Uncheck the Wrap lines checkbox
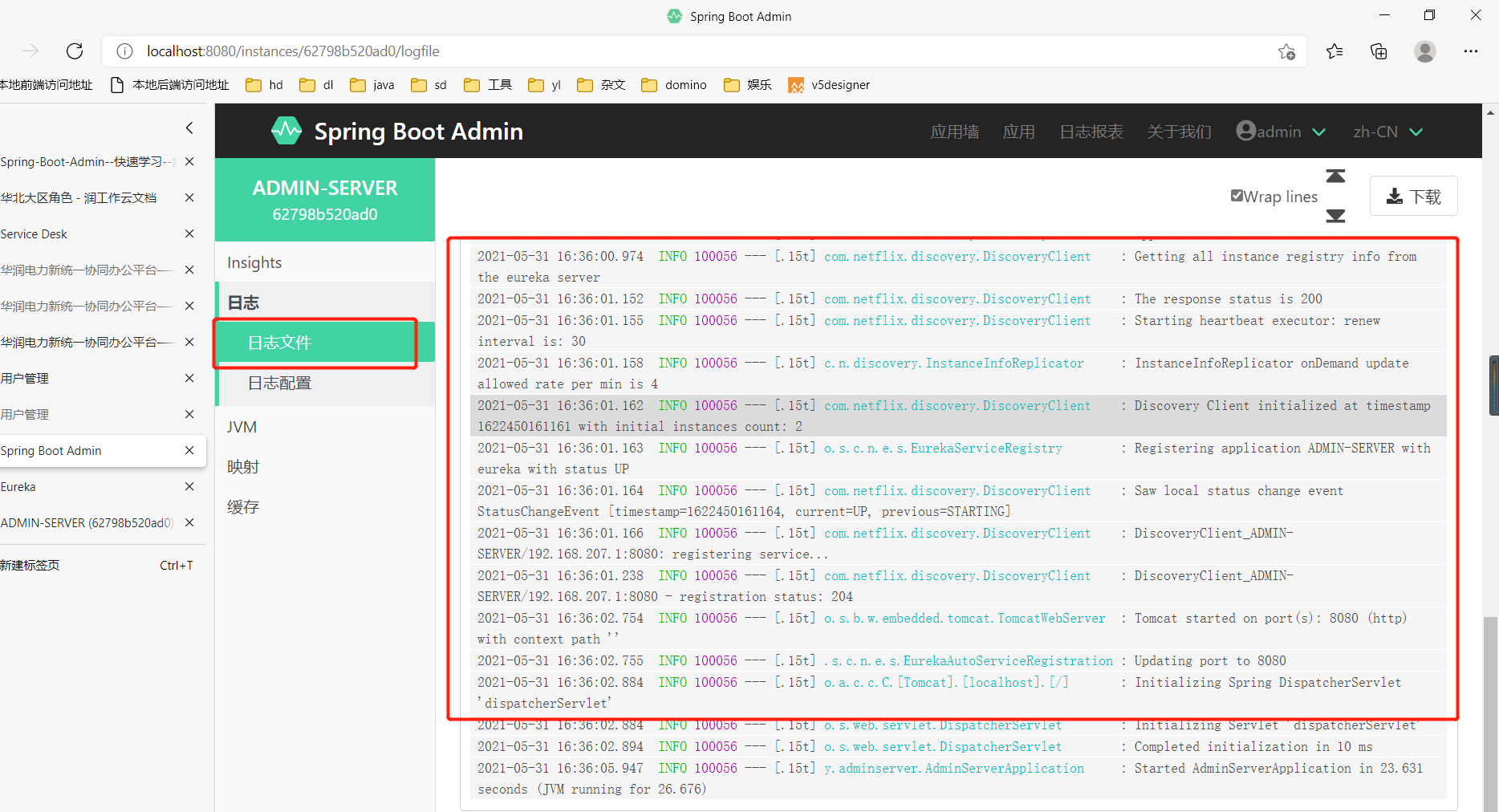 pyautogui.click(x=1236, y=195)
